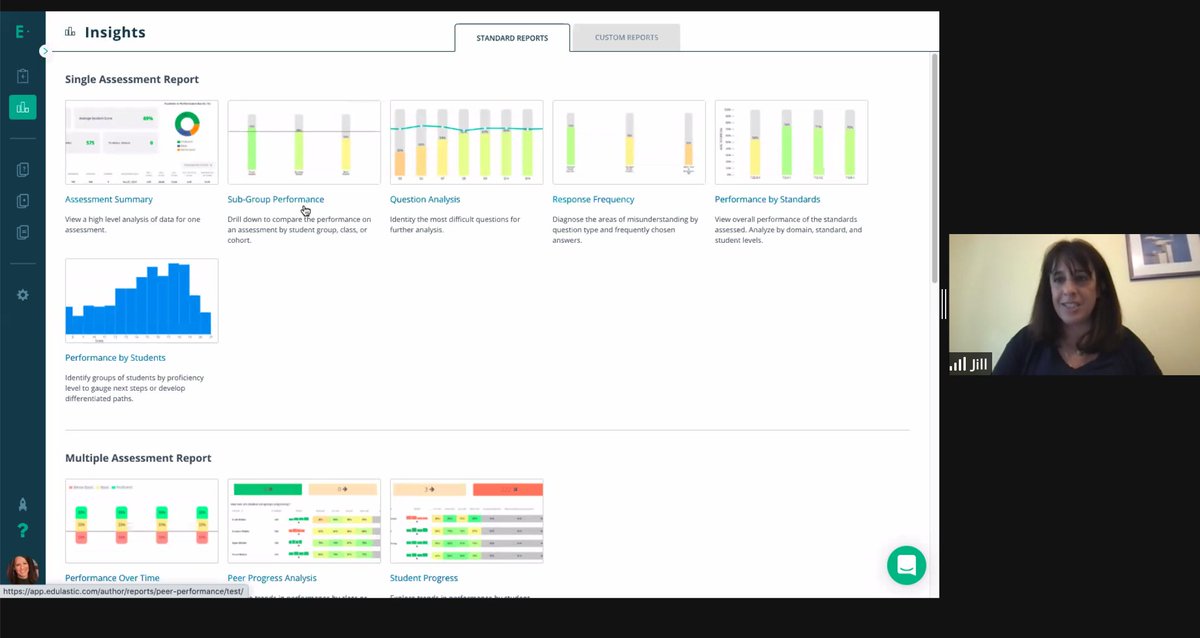Open the Question Analysis thumbnail
This screenshot has height=638, width=1200.
(x=466, y=142)
